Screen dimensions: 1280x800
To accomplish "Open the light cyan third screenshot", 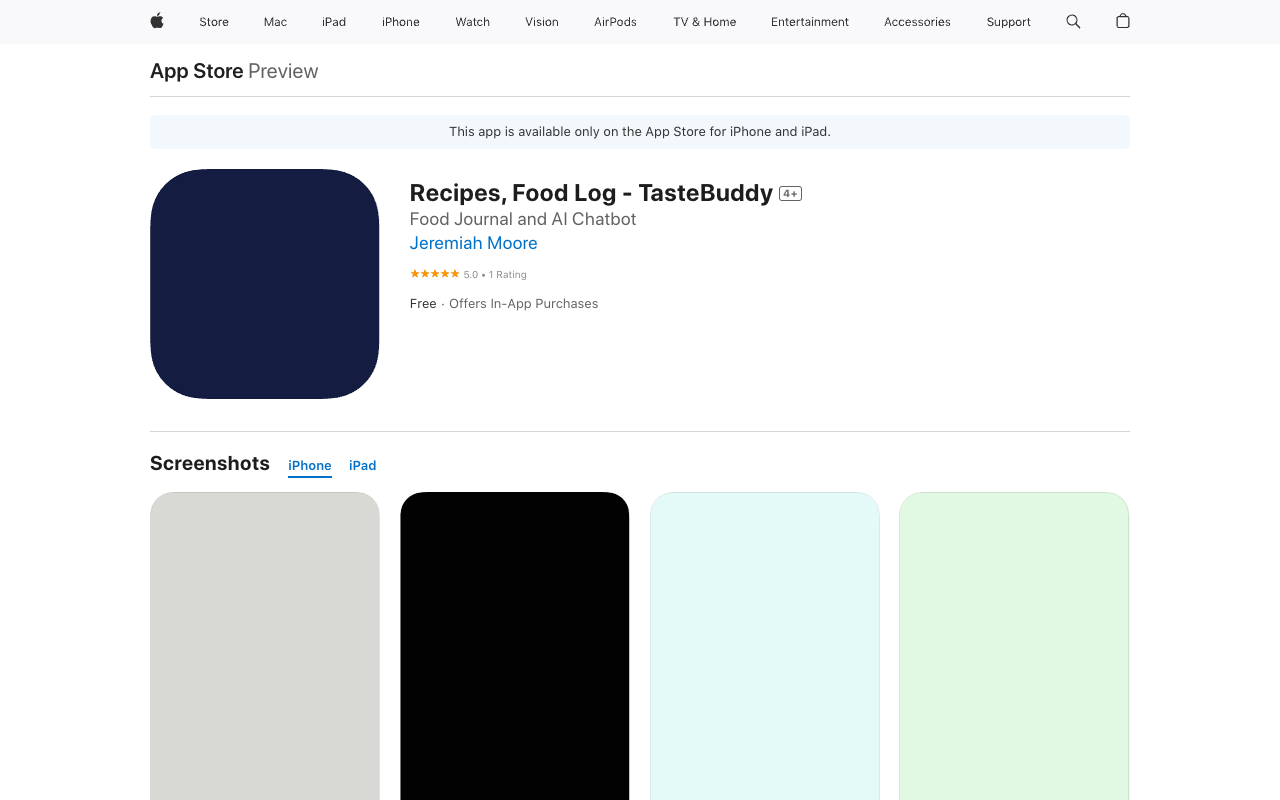I will click(x=765, y=646).
